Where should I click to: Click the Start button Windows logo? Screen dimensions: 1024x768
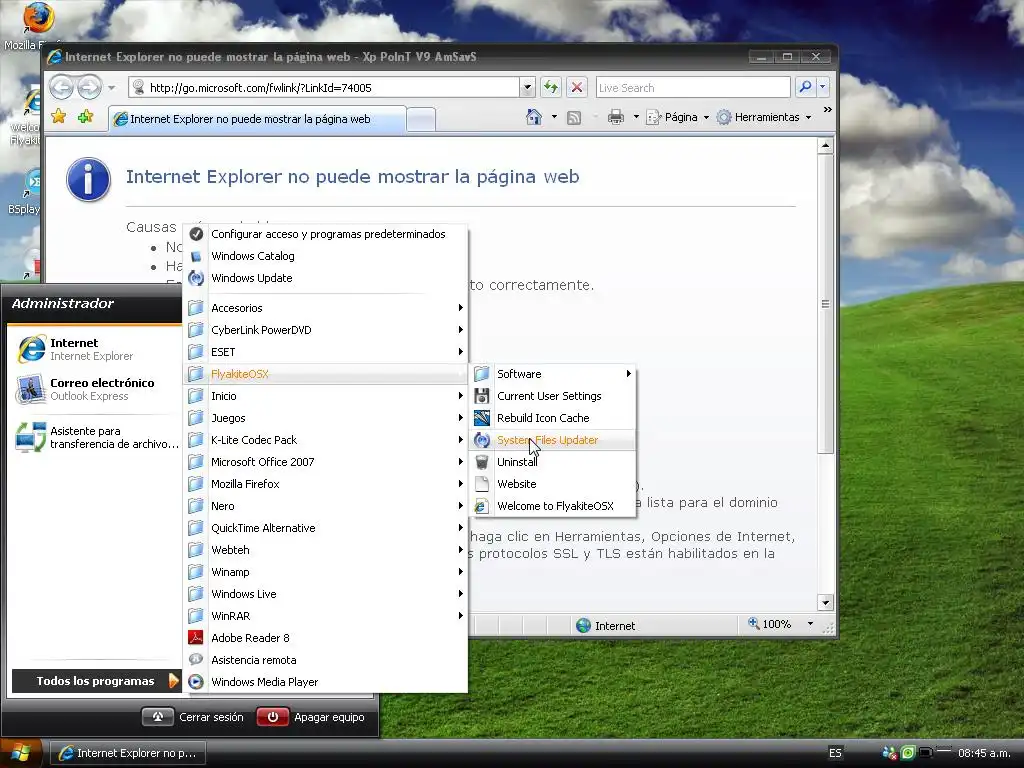21,753
